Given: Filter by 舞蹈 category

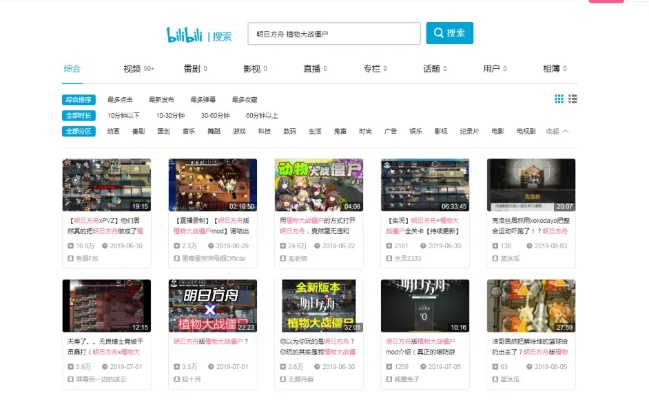Looking at the screenshot, I should point(214,131).
